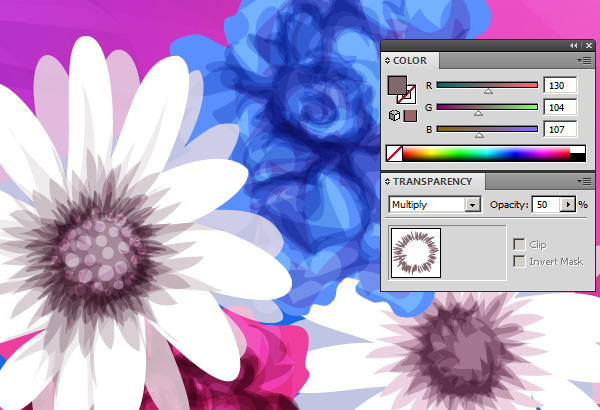
Task: Click the None swatch beside the spectrum bar
Action: coord(394,153)
